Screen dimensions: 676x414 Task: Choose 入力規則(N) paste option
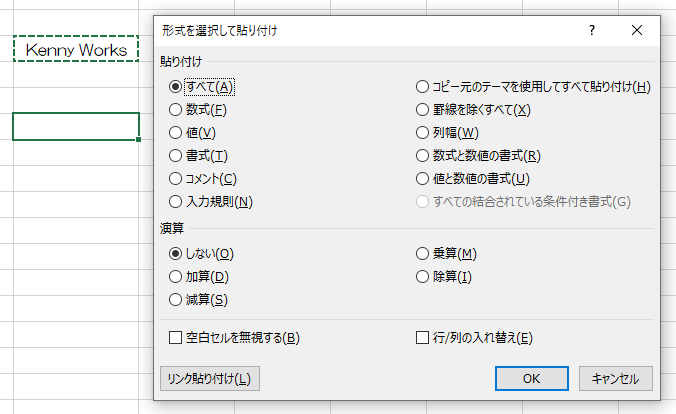point(176,201)
